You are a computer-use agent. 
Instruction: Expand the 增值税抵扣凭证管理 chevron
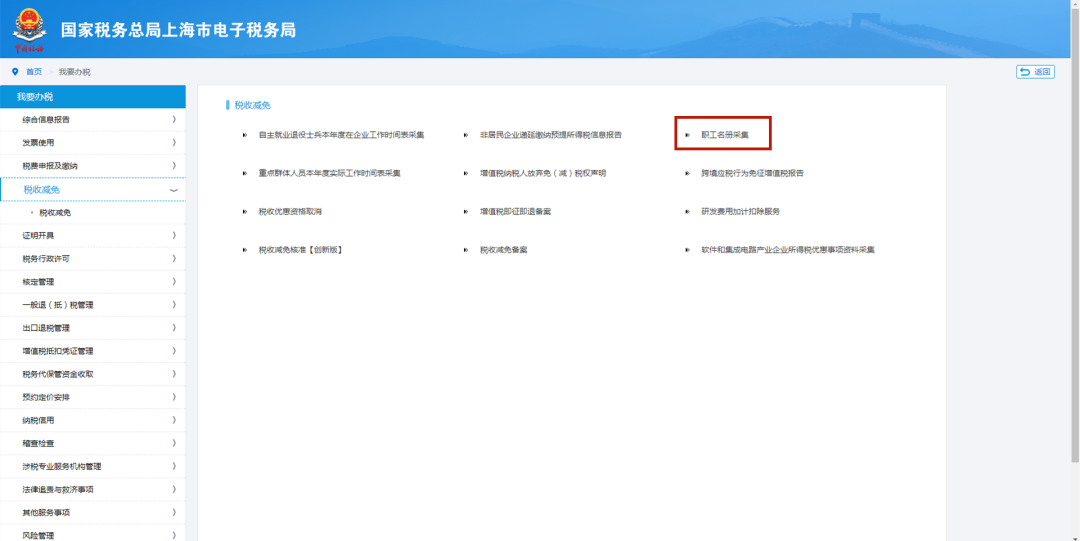[x=174, y=351]
